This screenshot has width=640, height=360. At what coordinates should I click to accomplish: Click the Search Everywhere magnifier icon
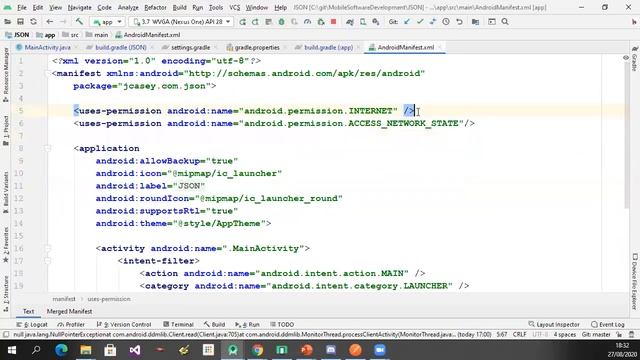pos(505,22)
